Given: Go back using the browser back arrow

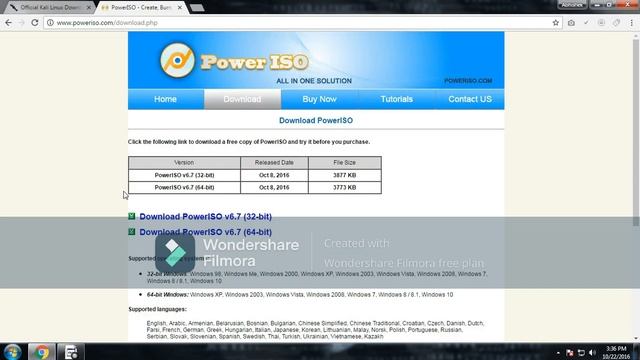Looking at the screenshot, I should point(9,23).
